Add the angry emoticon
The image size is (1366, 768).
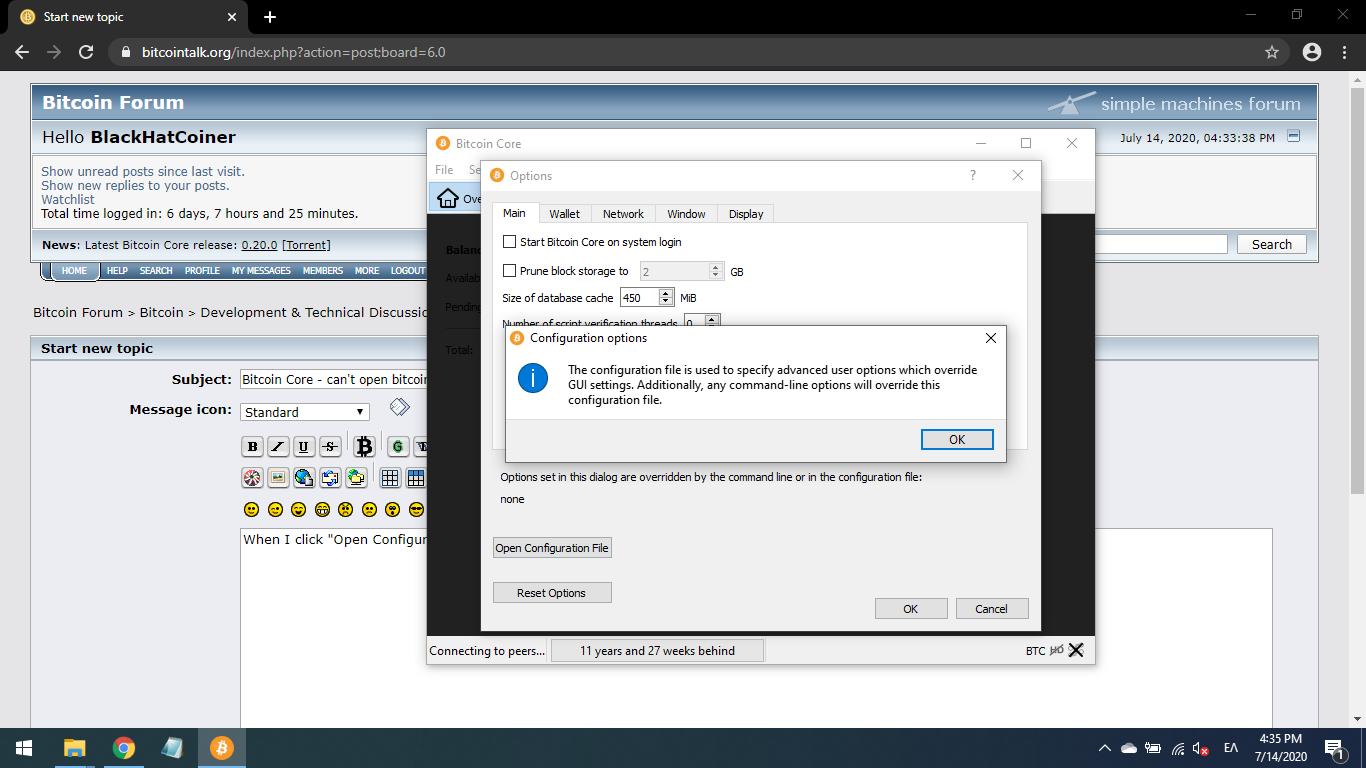tap(346, 510)
